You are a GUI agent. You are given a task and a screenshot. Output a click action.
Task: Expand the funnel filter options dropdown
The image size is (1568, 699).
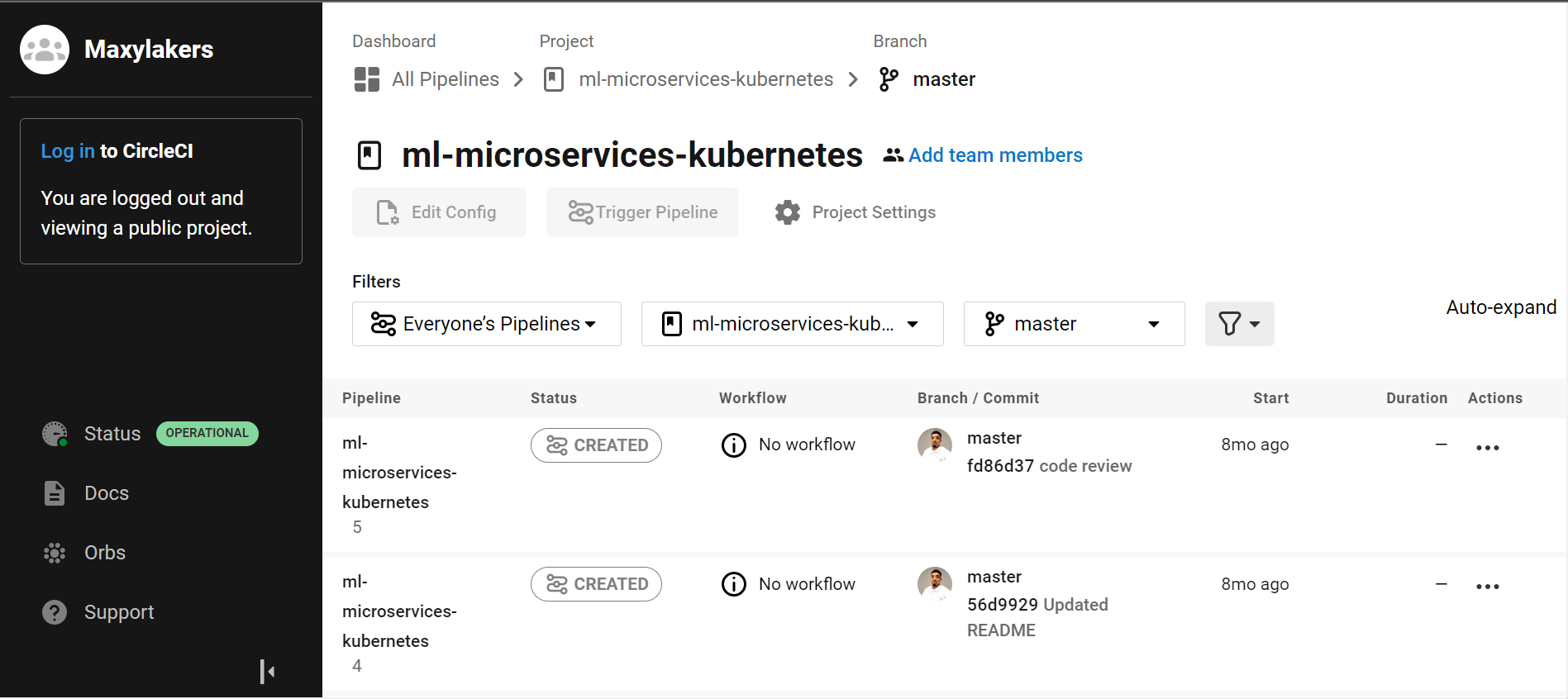(1238, 324)
